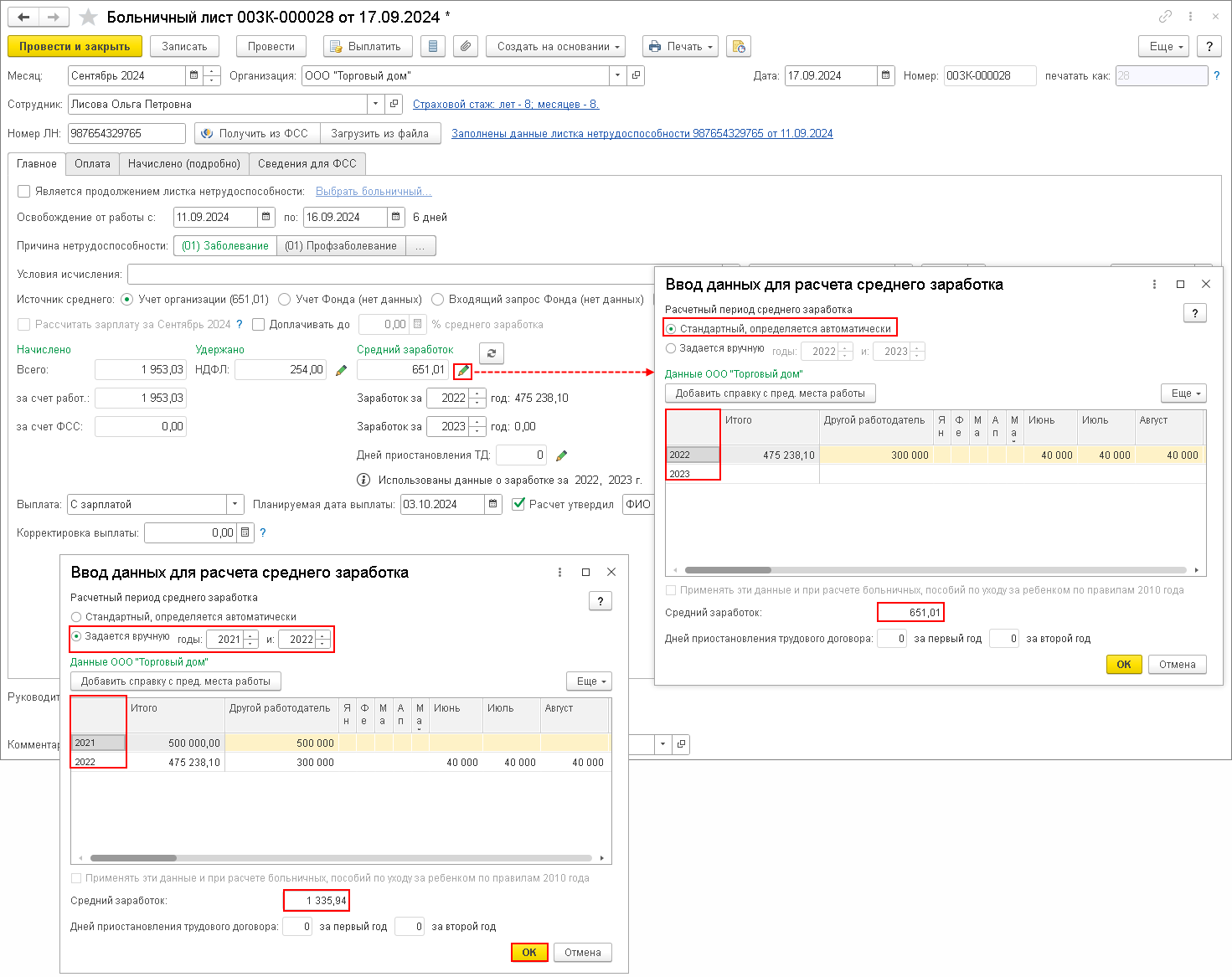Click the pencil icon next to НДФЛ amount
This screenshot has width=1232, height=977.
click(341, 370)
